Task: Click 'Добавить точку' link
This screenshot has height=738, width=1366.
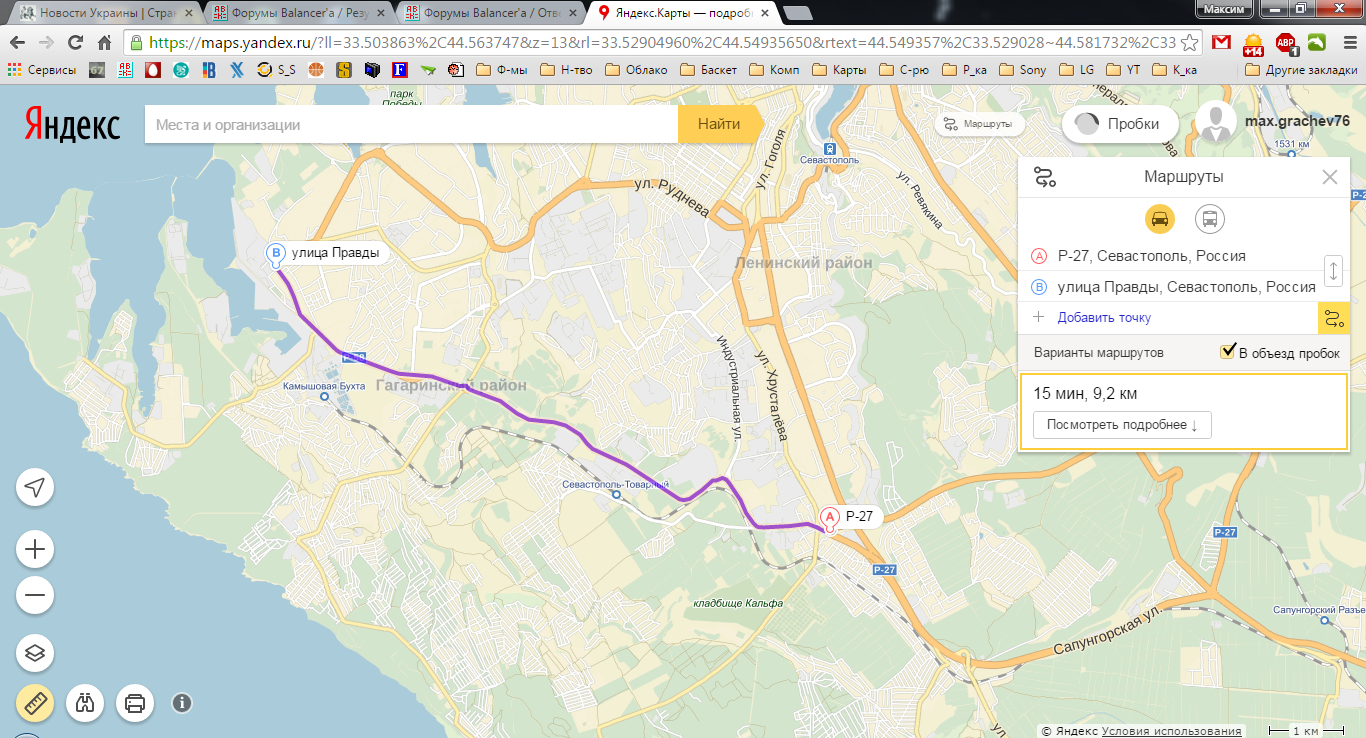Action: tap(1104, 317)
